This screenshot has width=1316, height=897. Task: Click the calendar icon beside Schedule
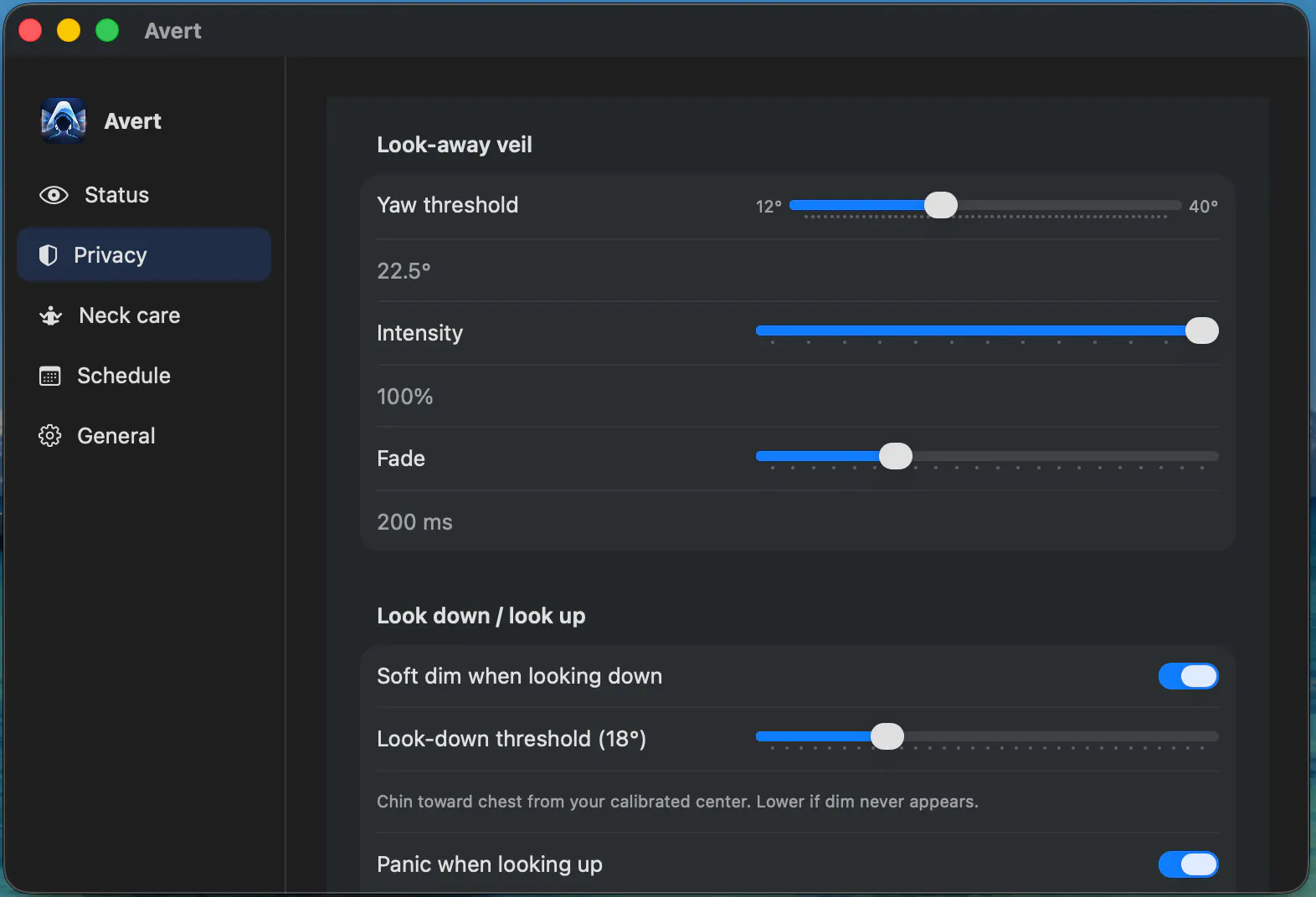pyautogui.click(x=50, y=376)
